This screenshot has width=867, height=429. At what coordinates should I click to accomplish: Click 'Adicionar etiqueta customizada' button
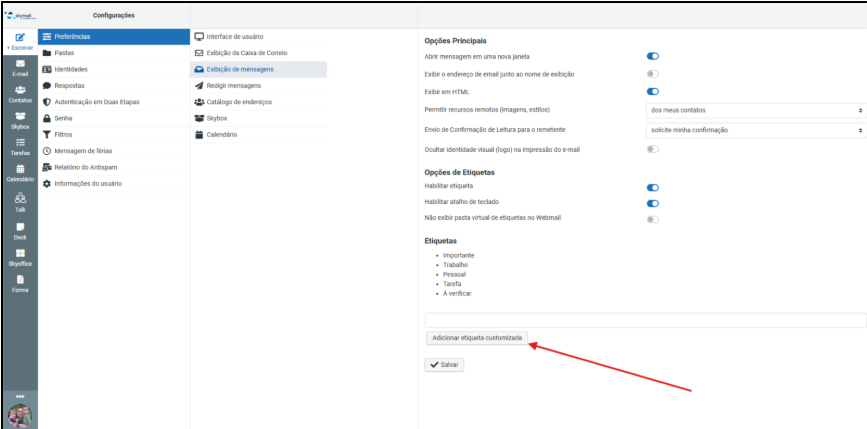476,339
